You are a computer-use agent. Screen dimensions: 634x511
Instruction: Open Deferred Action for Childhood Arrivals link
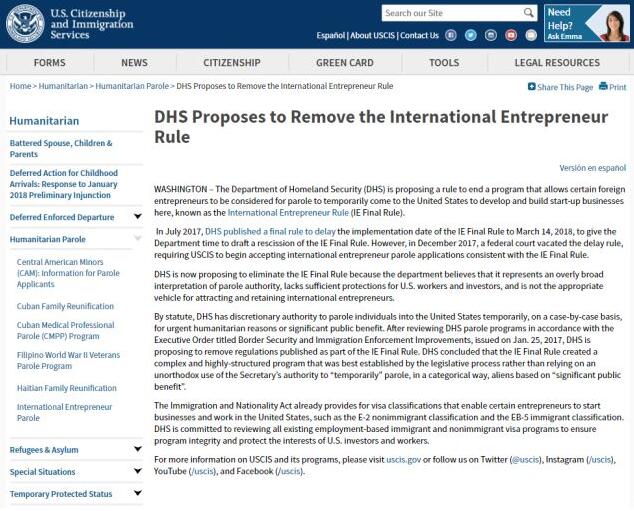[x=64, y=184]
